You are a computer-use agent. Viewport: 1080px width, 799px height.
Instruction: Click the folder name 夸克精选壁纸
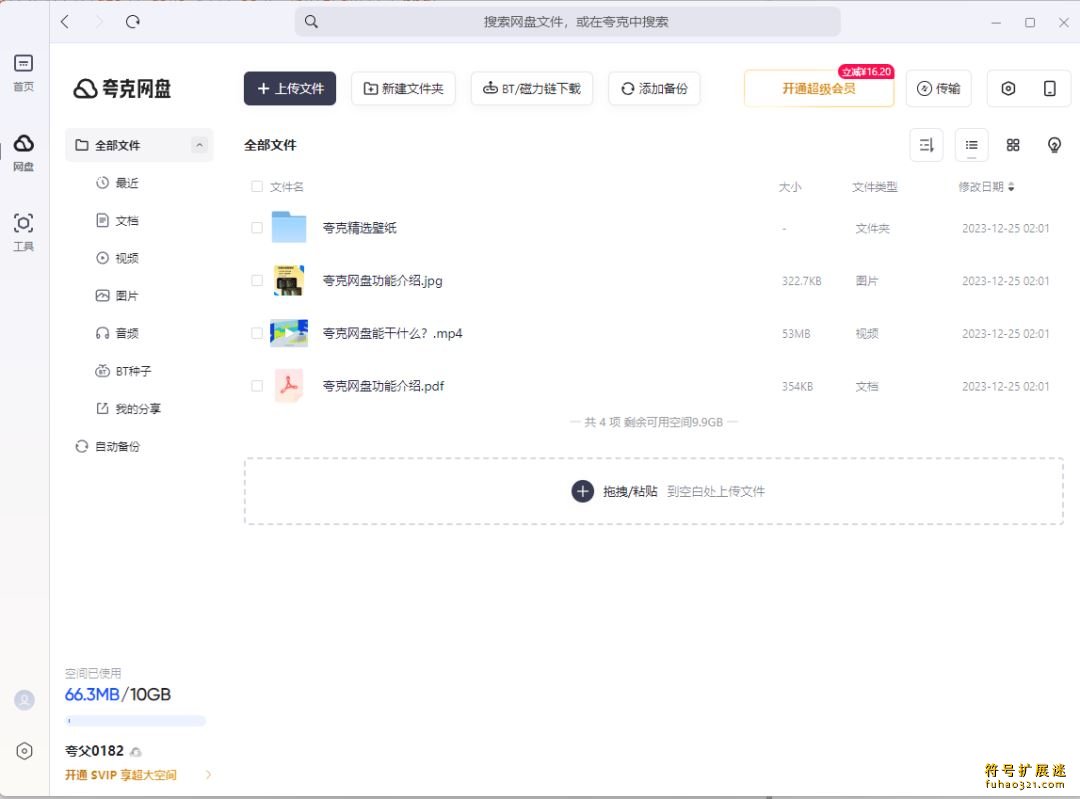coord(360,227)
